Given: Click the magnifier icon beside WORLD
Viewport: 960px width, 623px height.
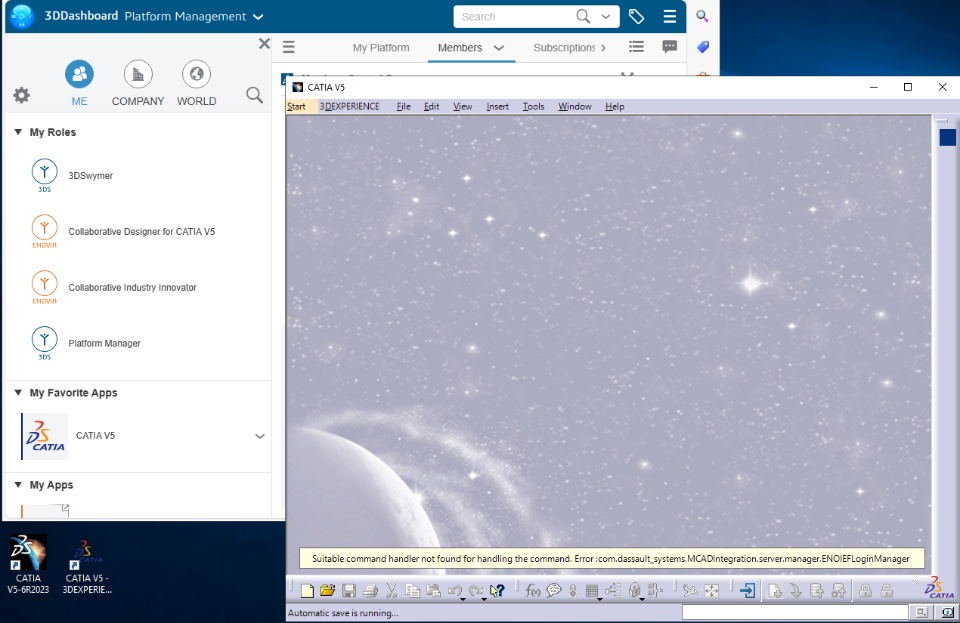Looking at the screenshot, I should click(x=254, y=95).
